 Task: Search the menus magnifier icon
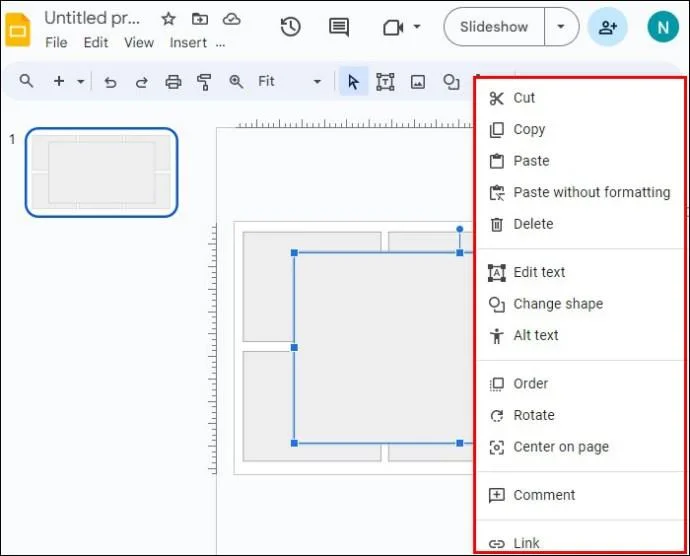(26, 81)
